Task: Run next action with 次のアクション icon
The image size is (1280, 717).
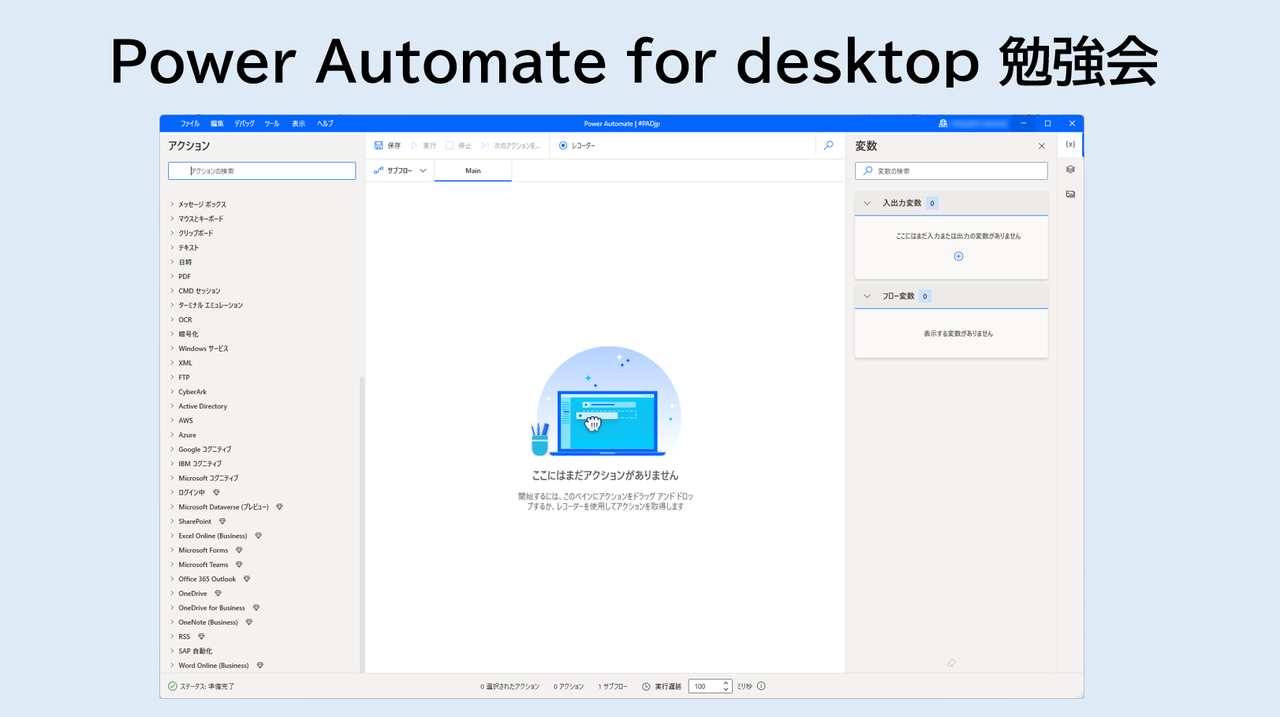Action: [483, 146]
